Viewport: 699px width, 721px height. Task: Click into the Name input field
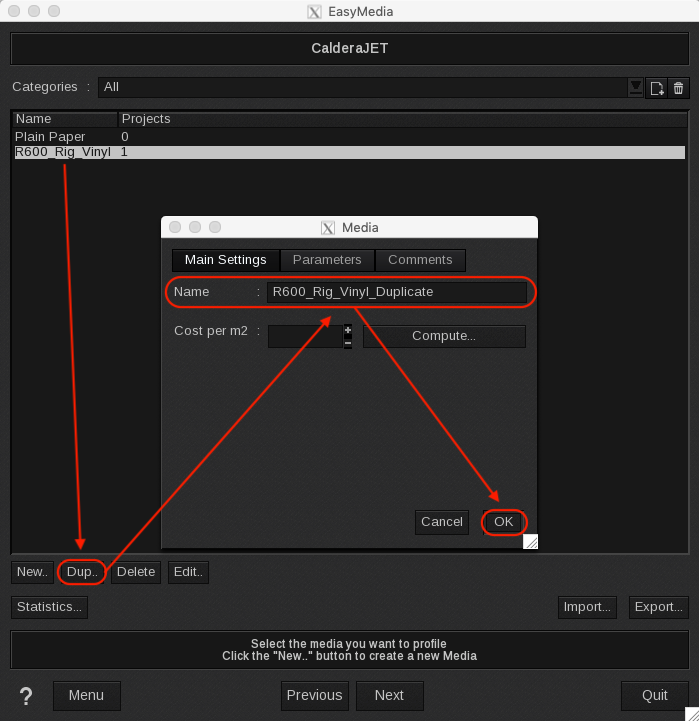click(396, 292)
